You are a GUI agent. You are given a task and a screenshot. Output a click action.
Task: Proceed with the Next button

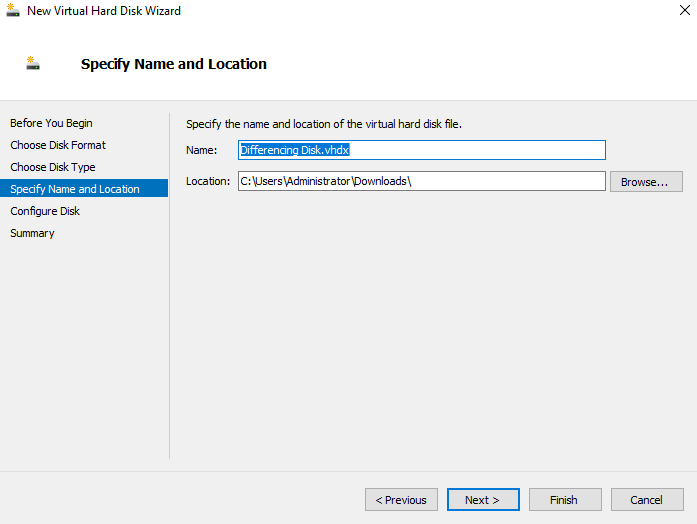[x=483, y=500]
